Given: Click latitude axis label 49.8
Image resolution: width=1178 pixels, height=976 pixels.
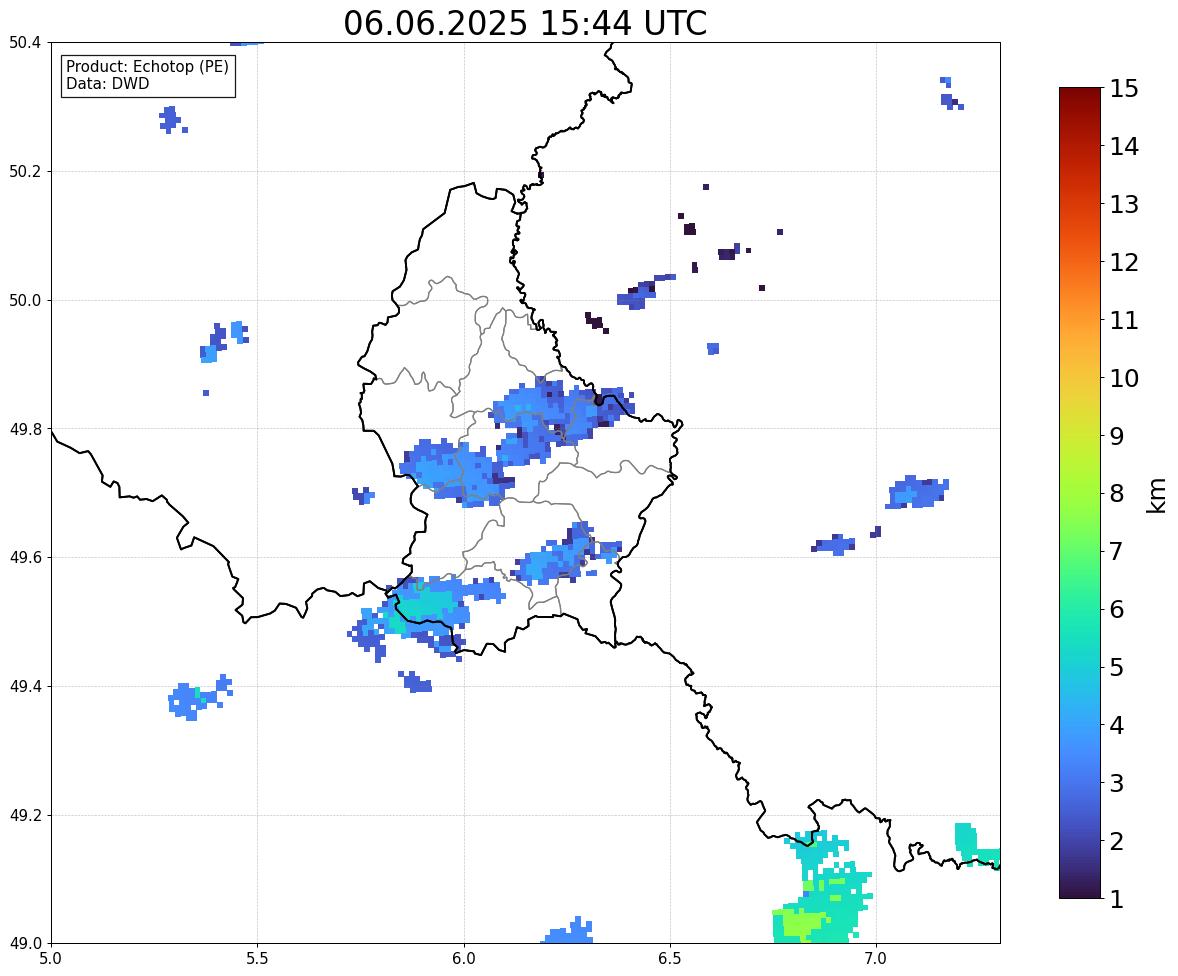Looking at the screenshot, I should click(25, 429).
